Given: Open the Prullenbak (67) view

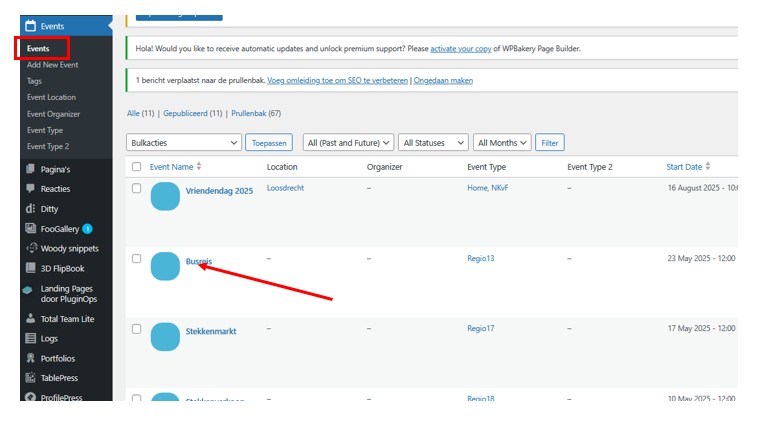Looking at the screenshot, I should (256, 113).
